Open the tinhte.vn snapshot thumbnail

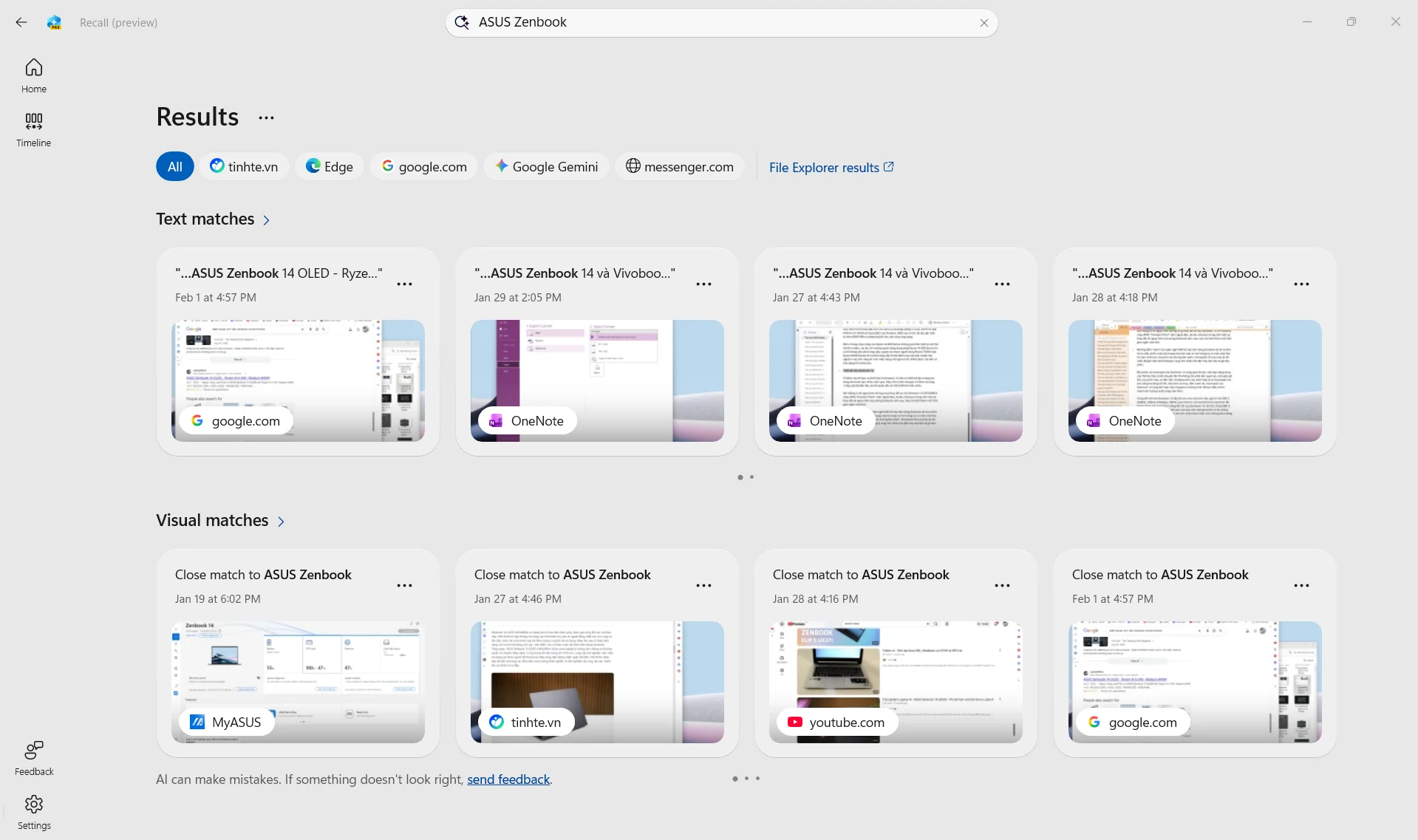point(597,681)
